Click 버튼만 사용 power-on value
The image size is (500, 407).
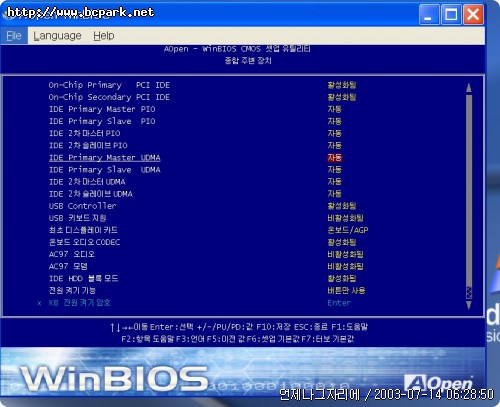tap(346, 290)
